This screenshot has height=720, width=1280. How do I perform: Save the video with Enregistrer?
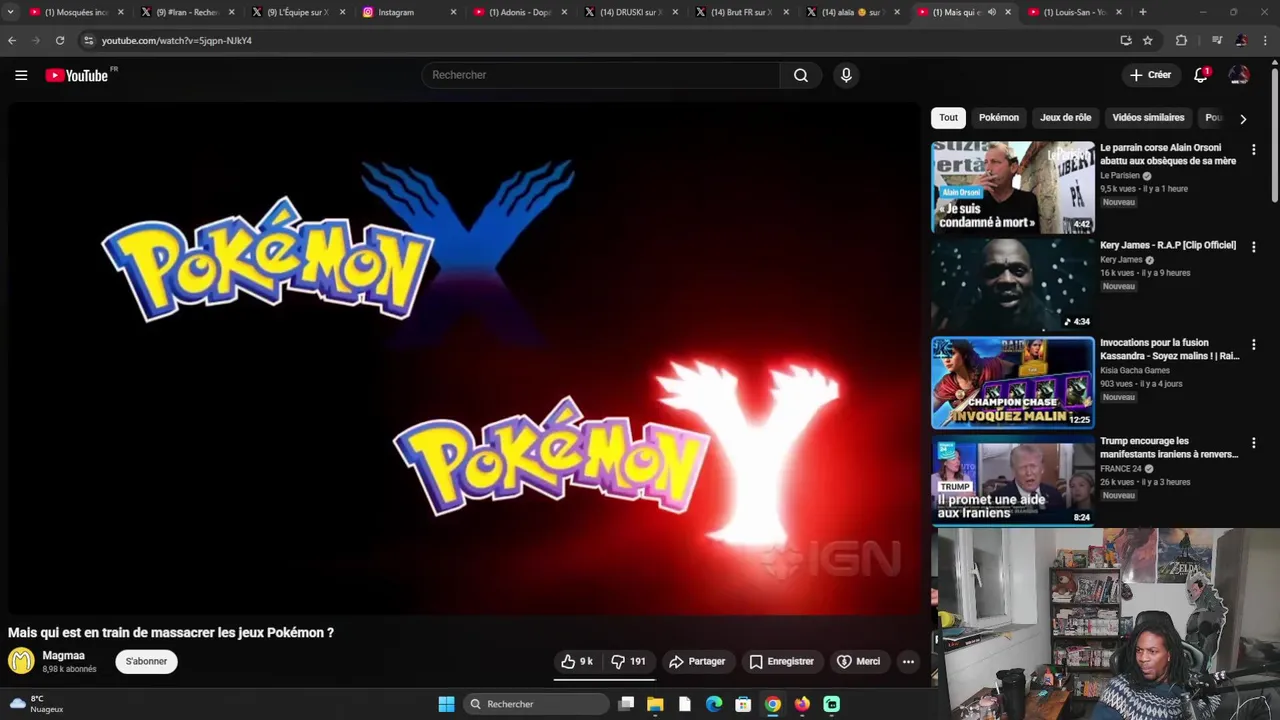[x=781, y=661]
